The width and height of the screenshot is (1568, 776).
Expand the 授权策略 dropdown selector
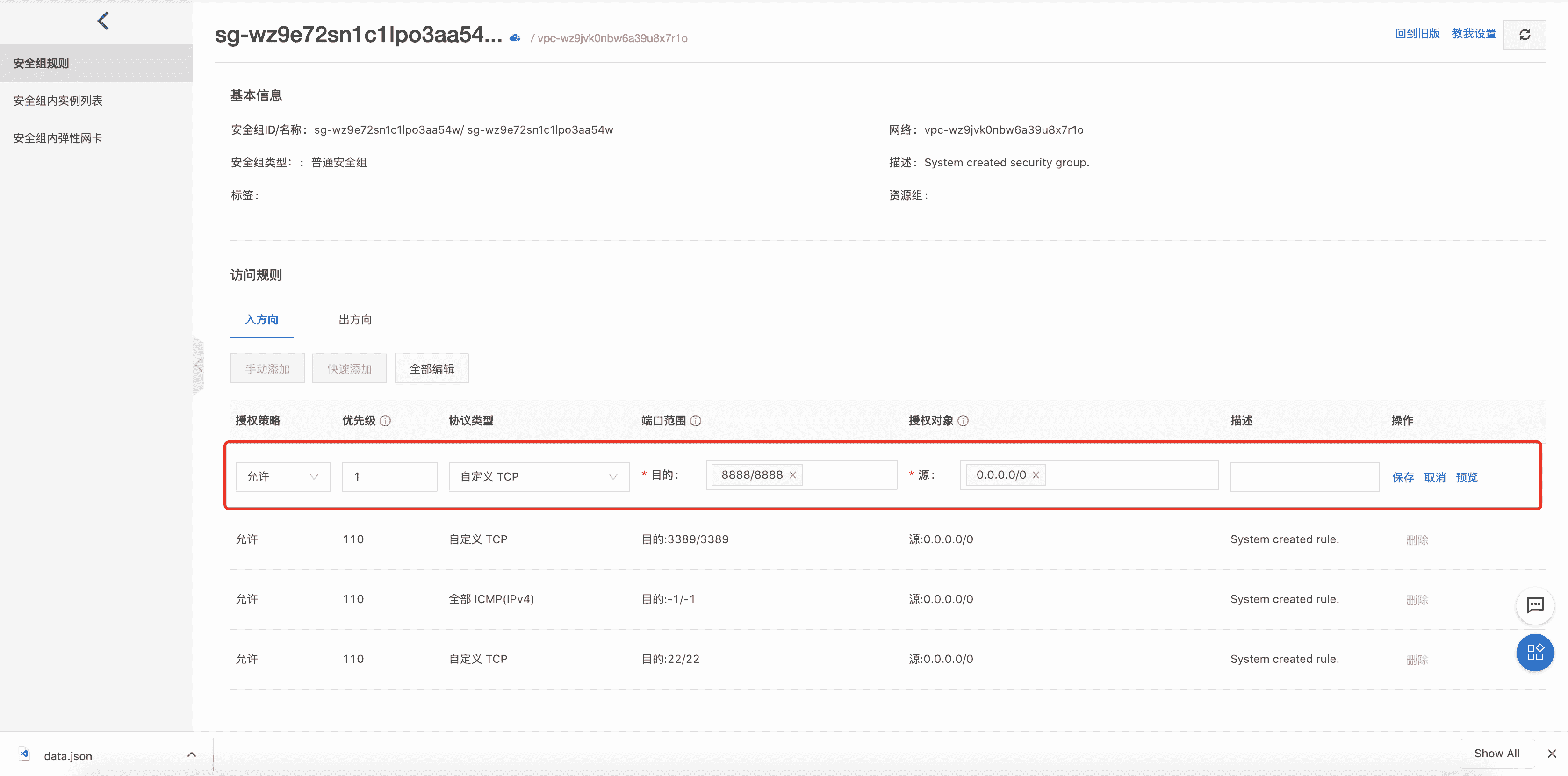[284, 475]
